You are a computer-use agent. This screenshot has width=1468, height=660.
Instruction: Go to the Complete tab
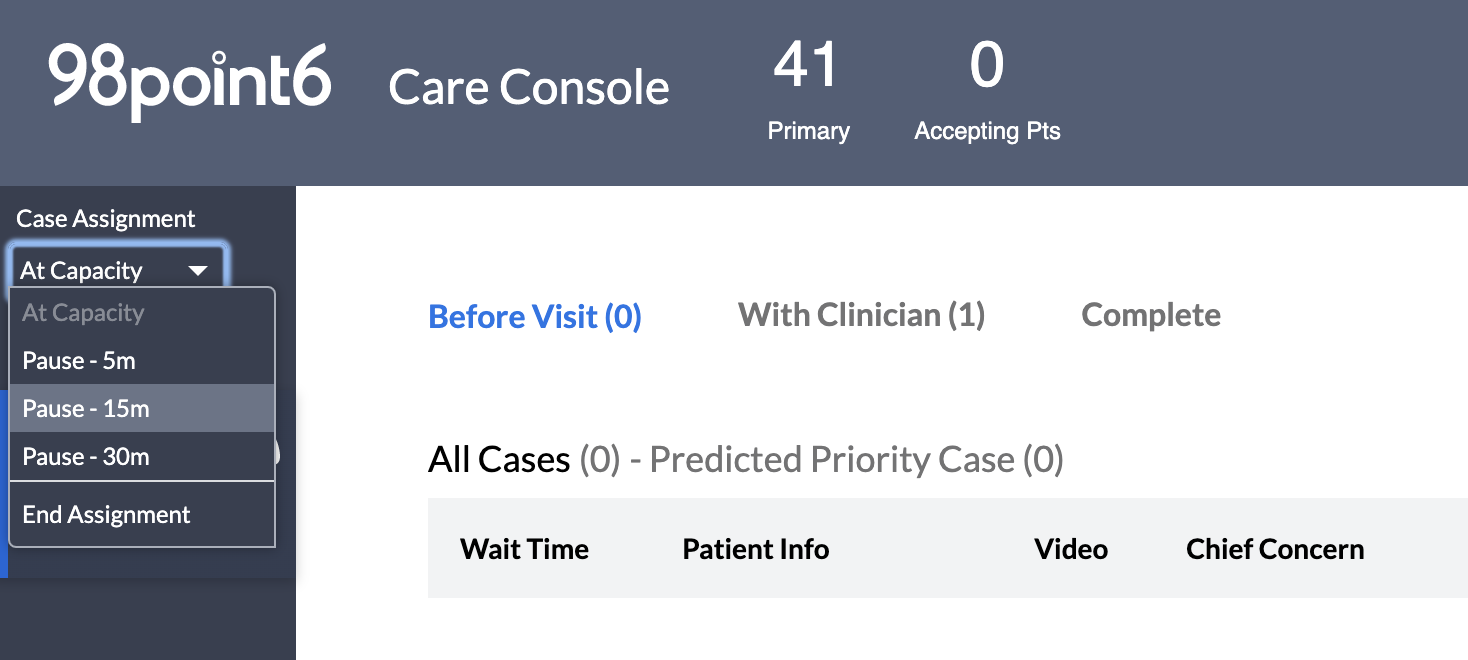pos(1151,315)
